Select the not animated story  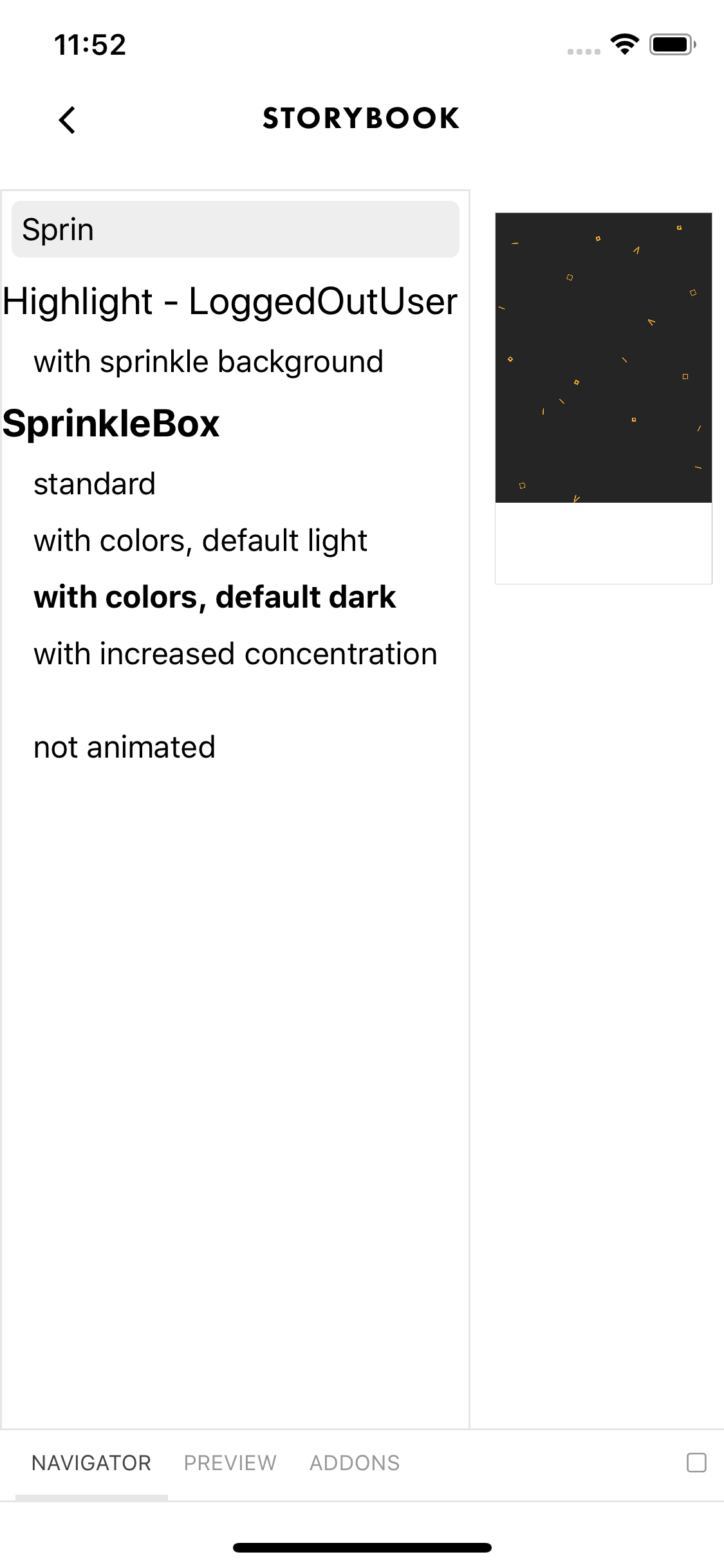click(124, 747)
